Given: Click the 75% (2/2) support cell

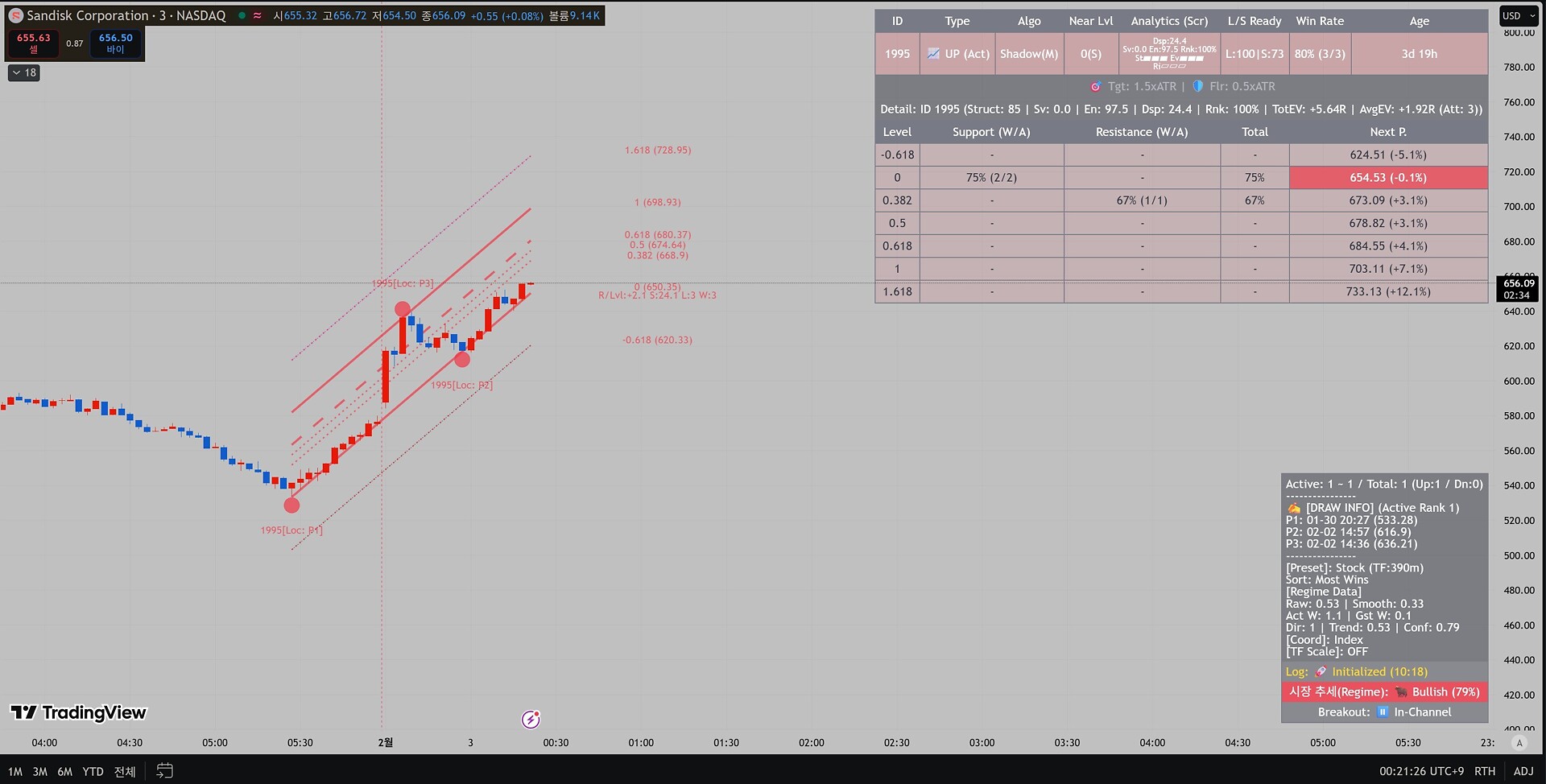Looking at the screenshot, I should click(991, 178).
